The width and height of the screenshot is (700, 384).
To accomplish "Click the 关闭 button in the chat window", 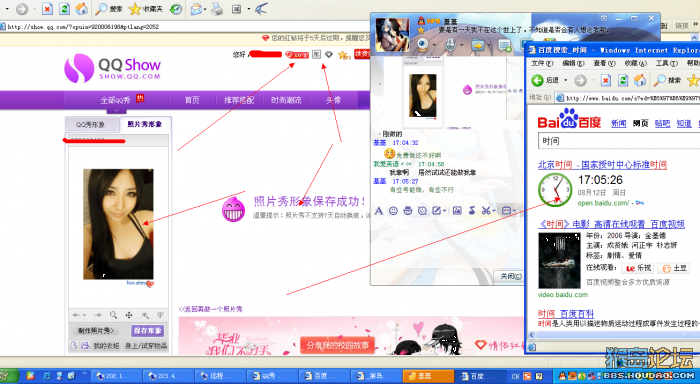I will coord(509,276).
